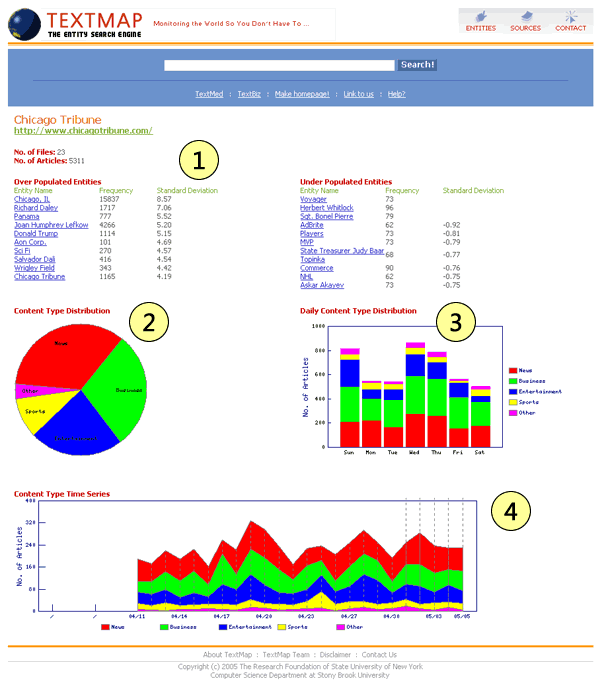Click yellow Sports swatch under time series
Screen dimensions: 600x687
coord(282,627)
